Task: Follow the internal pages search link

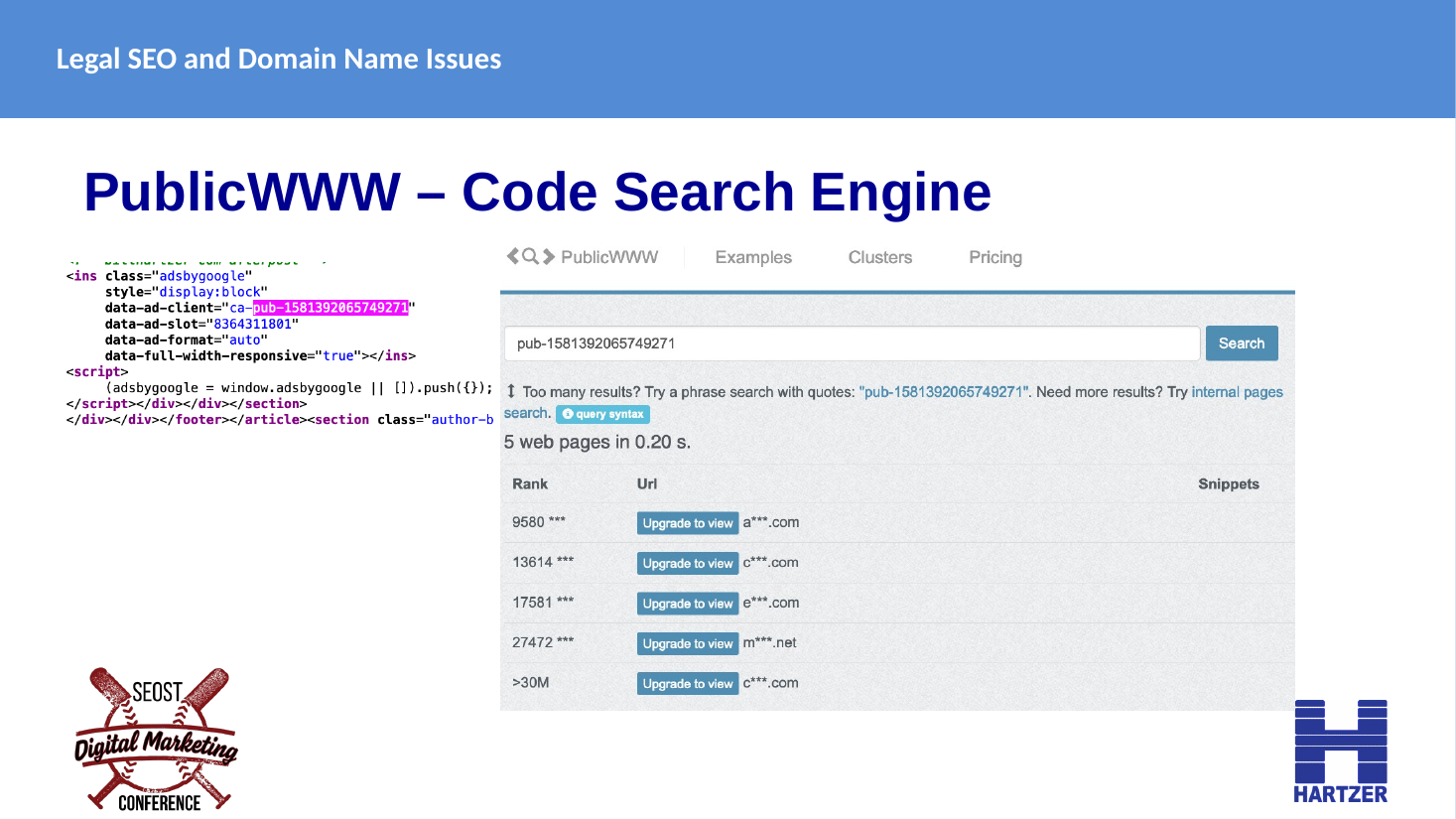Action: click(x=1237, y=392)
